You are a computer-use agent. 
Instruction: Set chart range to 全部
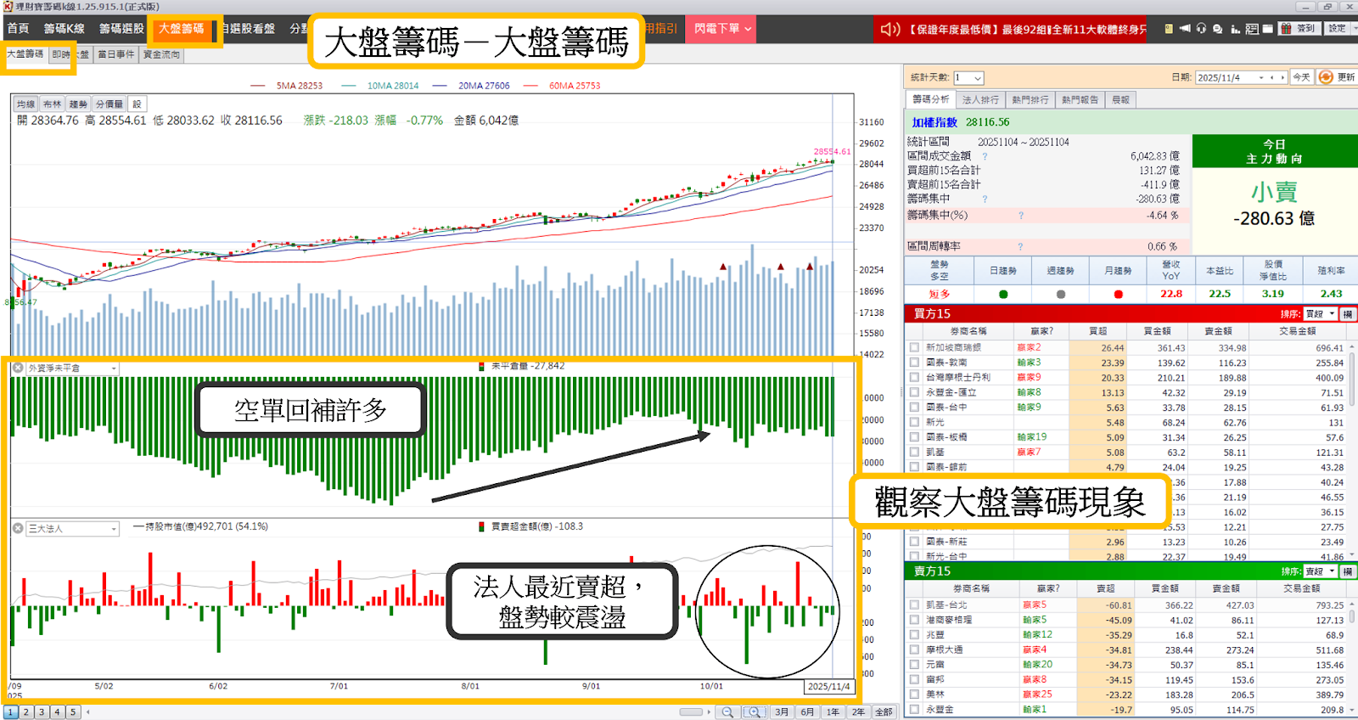click(x=884, y=712)
